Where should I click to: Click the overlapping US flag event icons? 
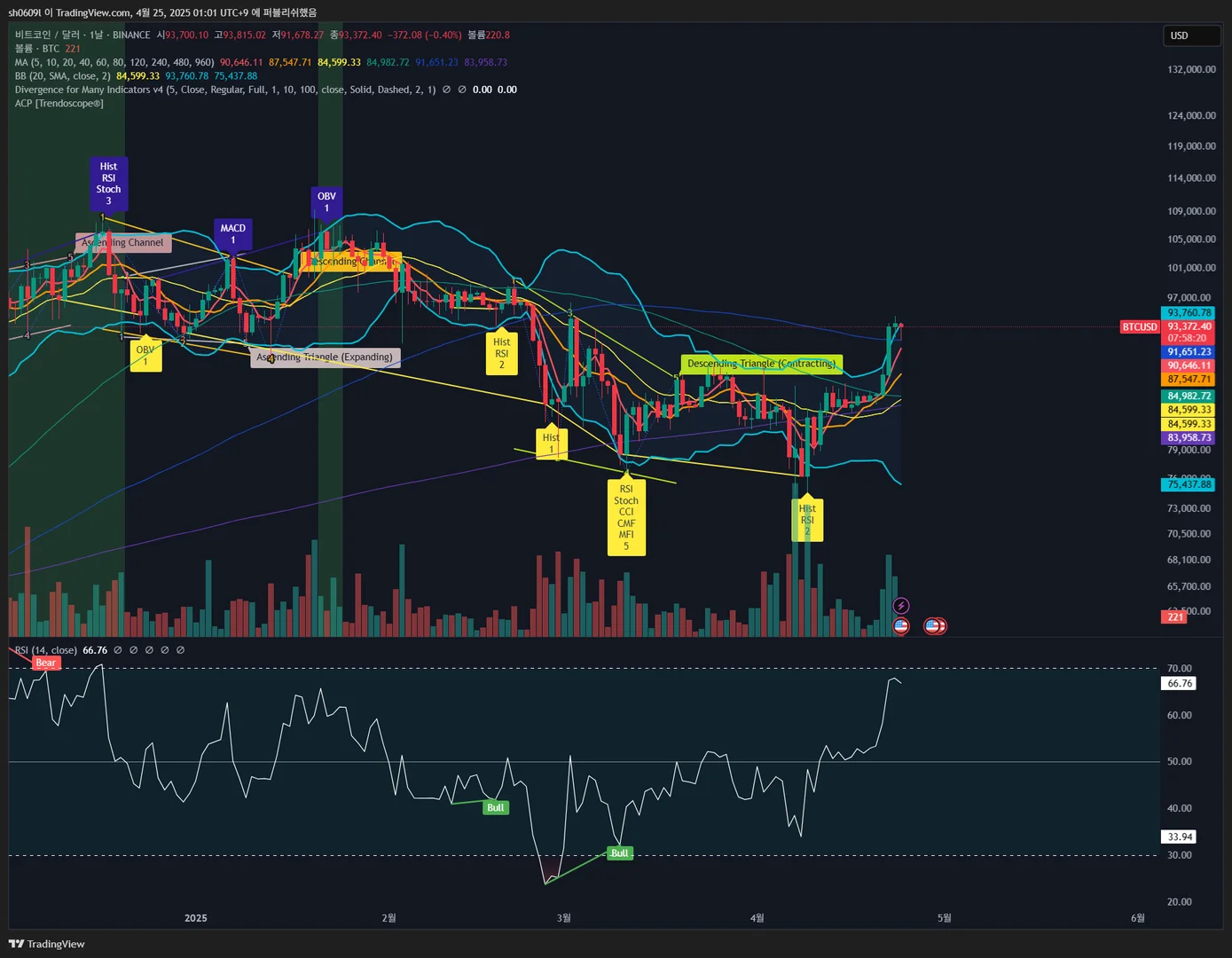pyautogui.click(x=935, y=626)
